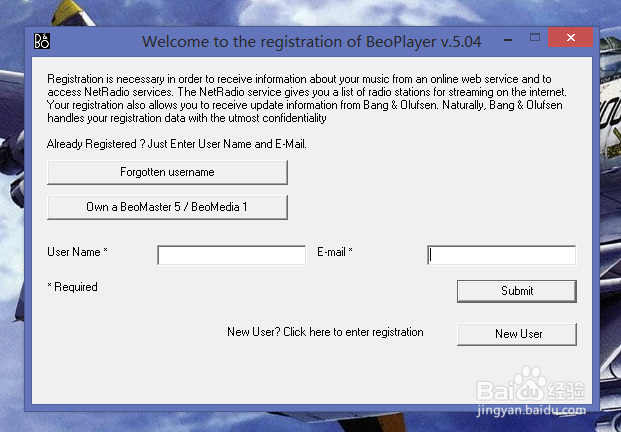Click the window title "Welcome to the registration of BeoPlayer v.5.04"
This screenshot has width=621, height=432.
point(312,41)
